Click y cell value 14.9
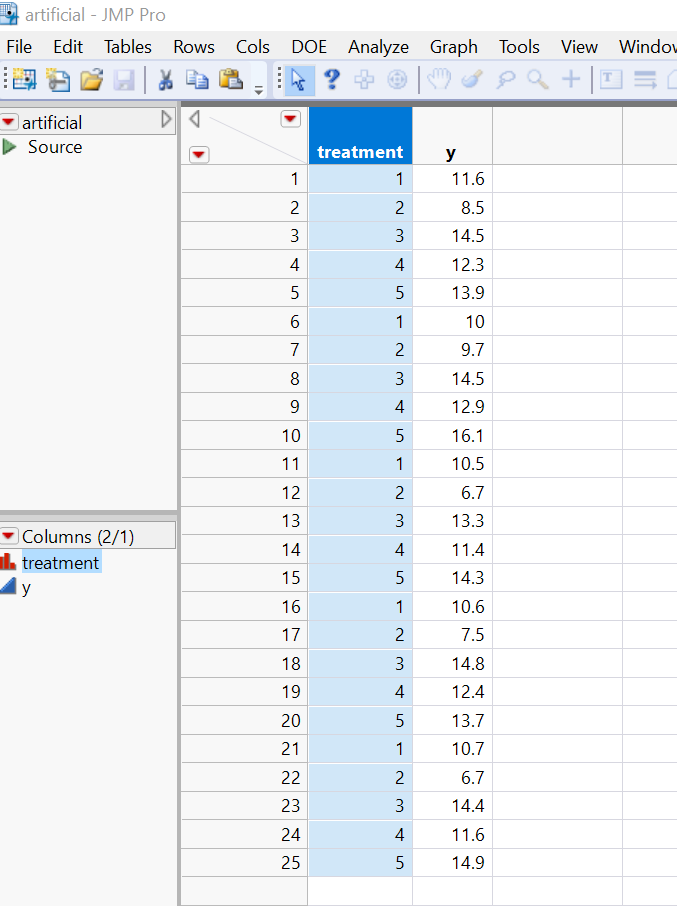The height and width of the screenshot is (906, 677). click(452, 863)
